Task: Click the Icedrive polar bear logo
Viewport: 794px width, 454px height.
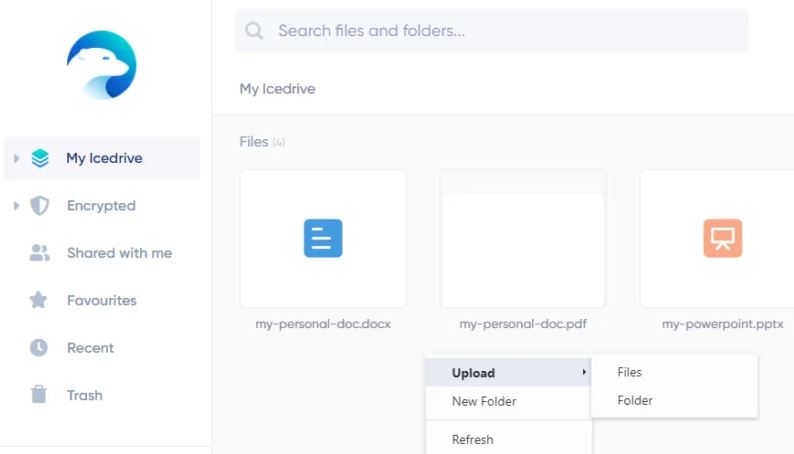Action: [x=101, y=65]
